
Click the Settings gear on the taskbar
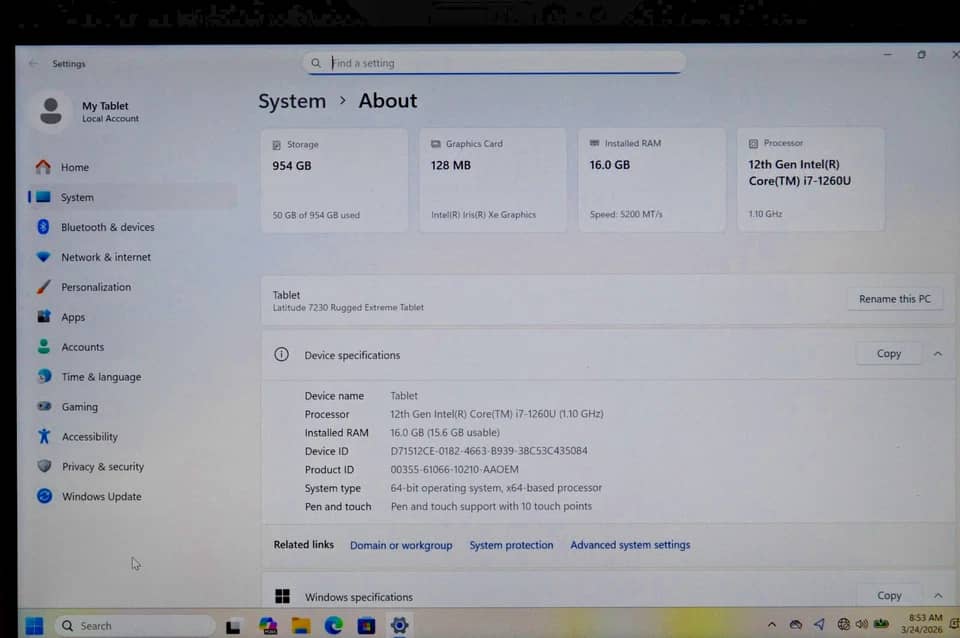point(399,625)
